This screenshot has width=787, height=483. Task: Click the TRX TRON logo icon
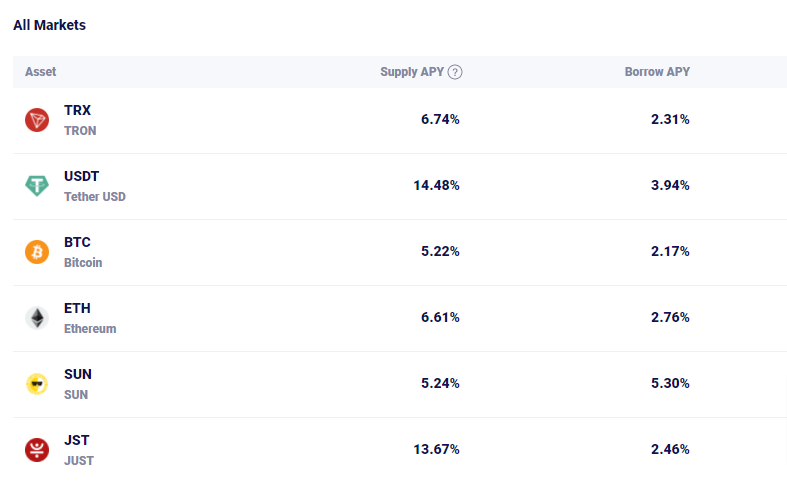[x=37, y=120]
